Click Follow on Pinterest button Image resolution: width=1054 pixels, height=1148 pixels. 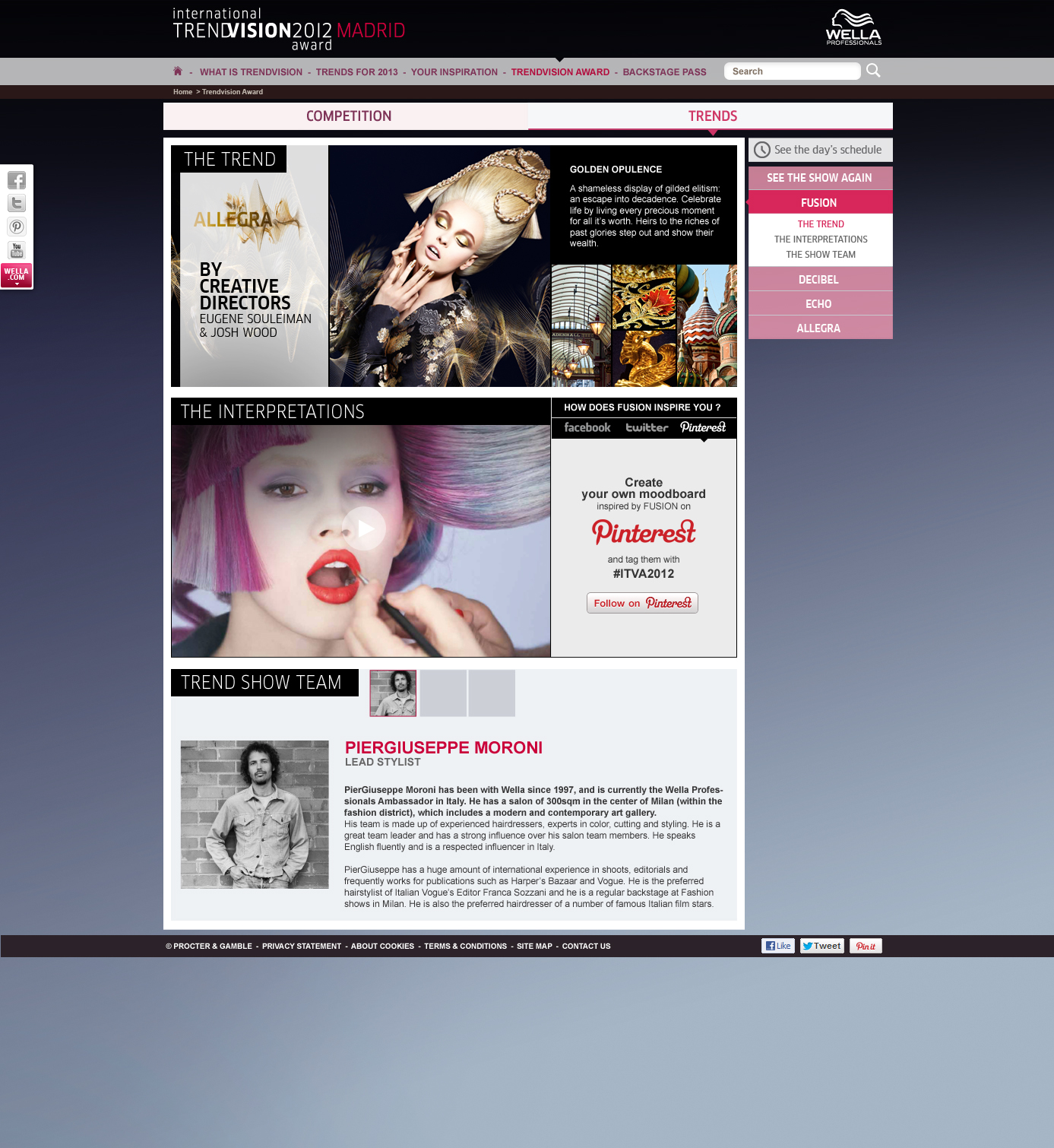pos(642,603)
